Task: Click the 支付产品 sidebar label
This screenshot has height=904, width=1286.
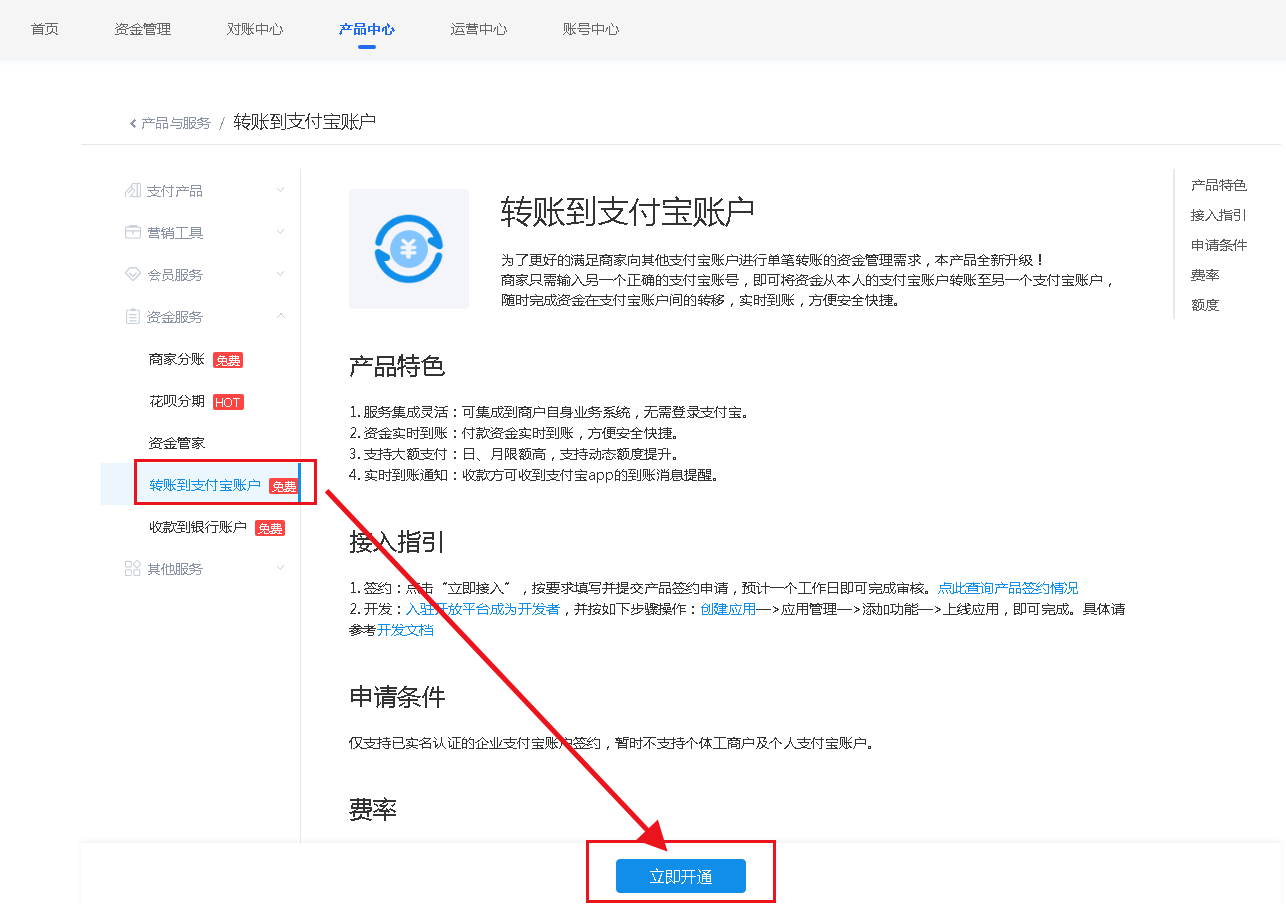Action: click(175, 191)
